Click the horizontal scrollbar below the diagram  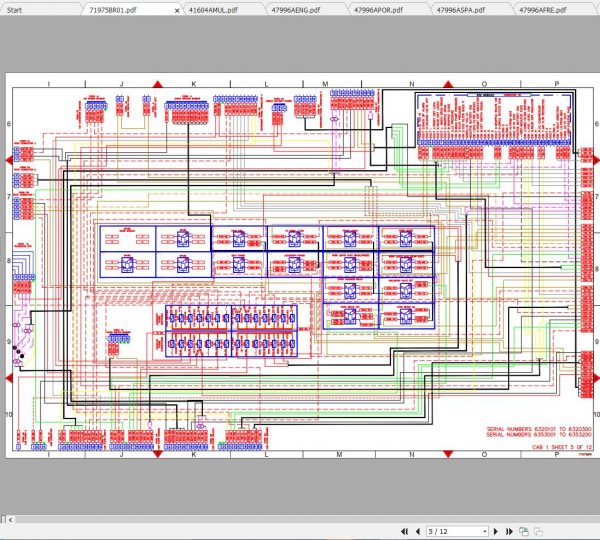[300, 517]
